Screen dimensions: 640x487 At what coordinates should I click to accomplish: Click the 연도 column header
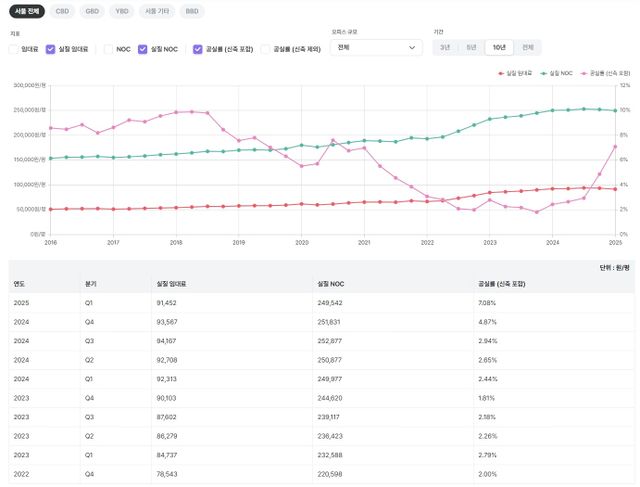click(19, 284)
